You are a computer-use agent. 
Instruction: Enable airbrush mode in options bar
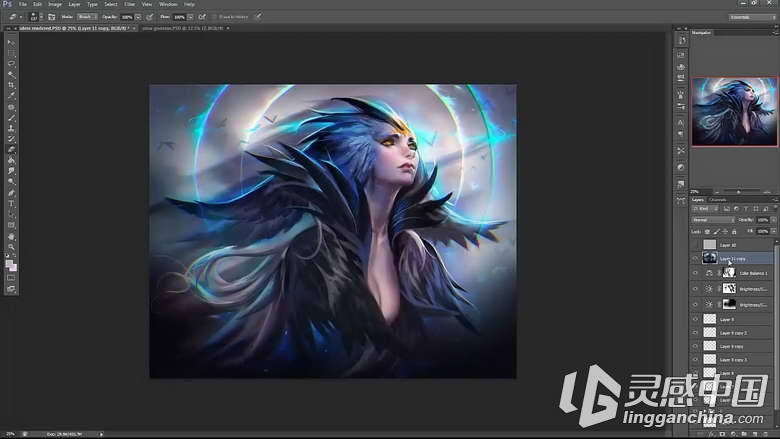click(x=202, y=17)
